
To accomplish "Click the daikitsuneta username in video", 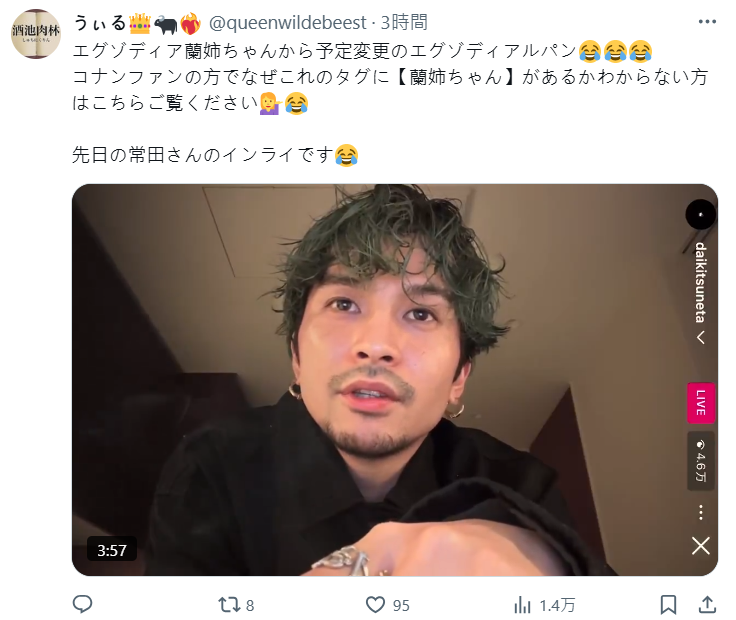I will [701, 283].
